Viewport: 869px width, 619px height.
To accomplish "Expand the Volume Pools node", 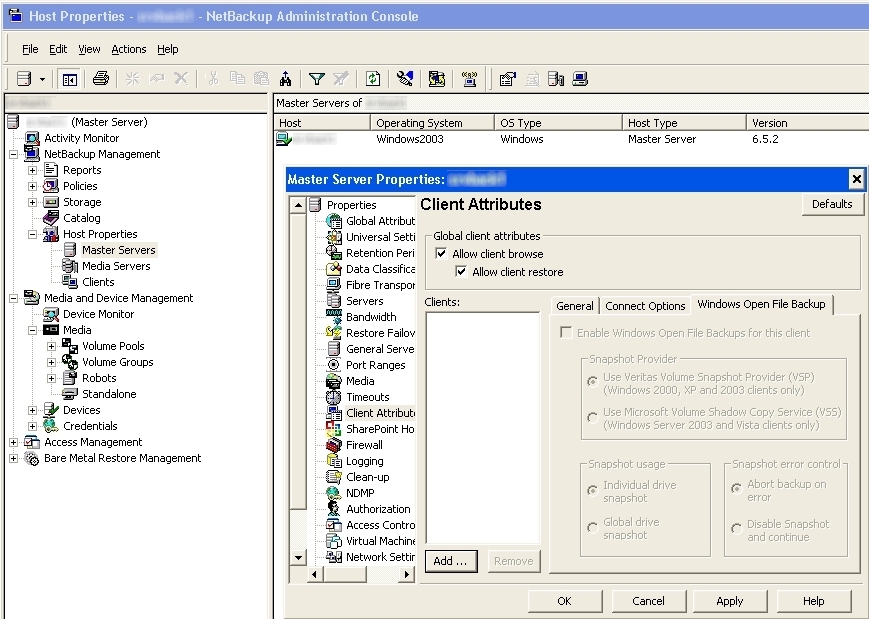I will pos(51,346).
